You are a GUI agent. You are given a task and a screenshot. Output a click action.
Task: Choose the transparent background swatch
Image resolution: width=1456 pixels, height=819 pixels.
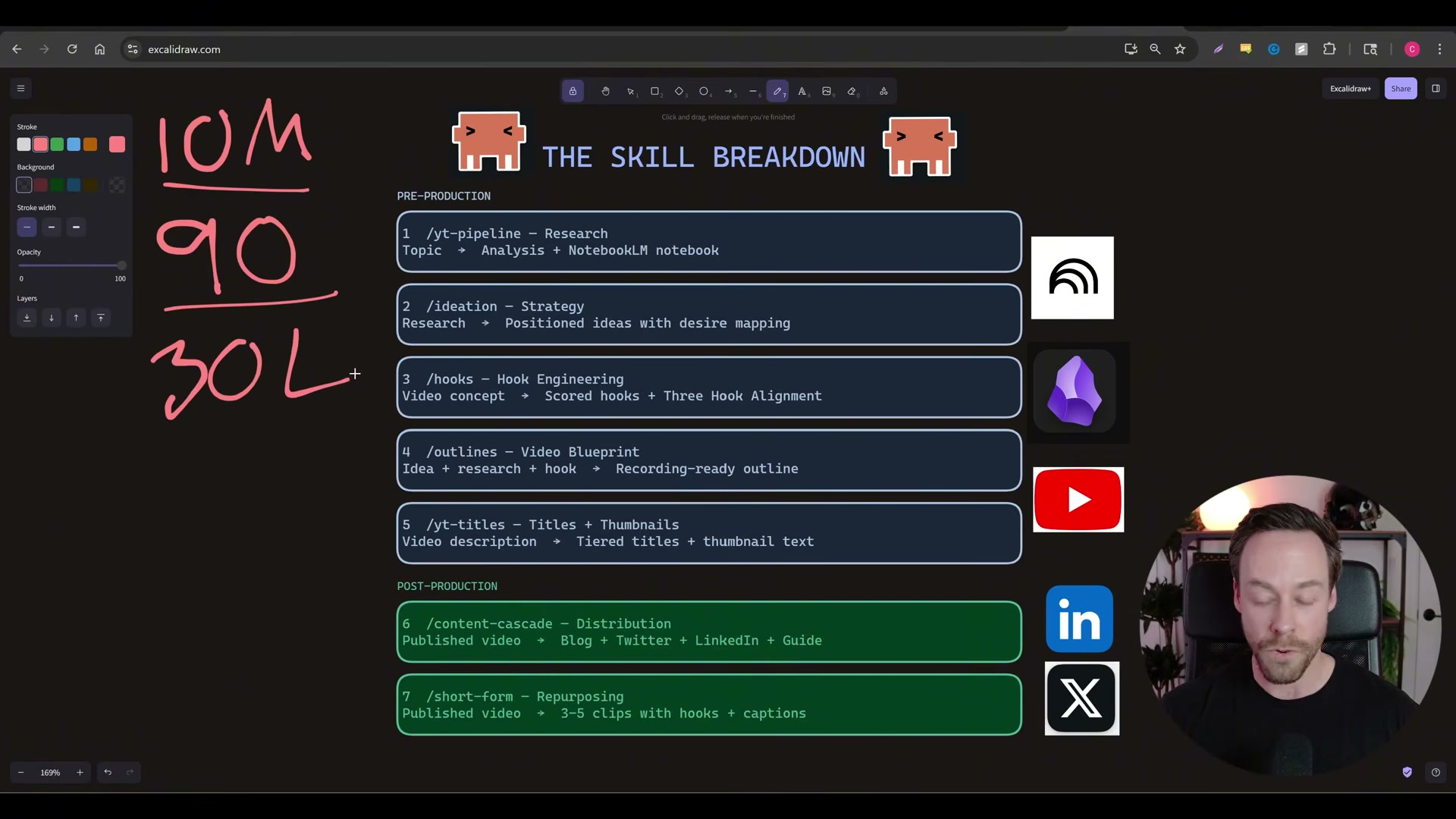pos(24,185)
